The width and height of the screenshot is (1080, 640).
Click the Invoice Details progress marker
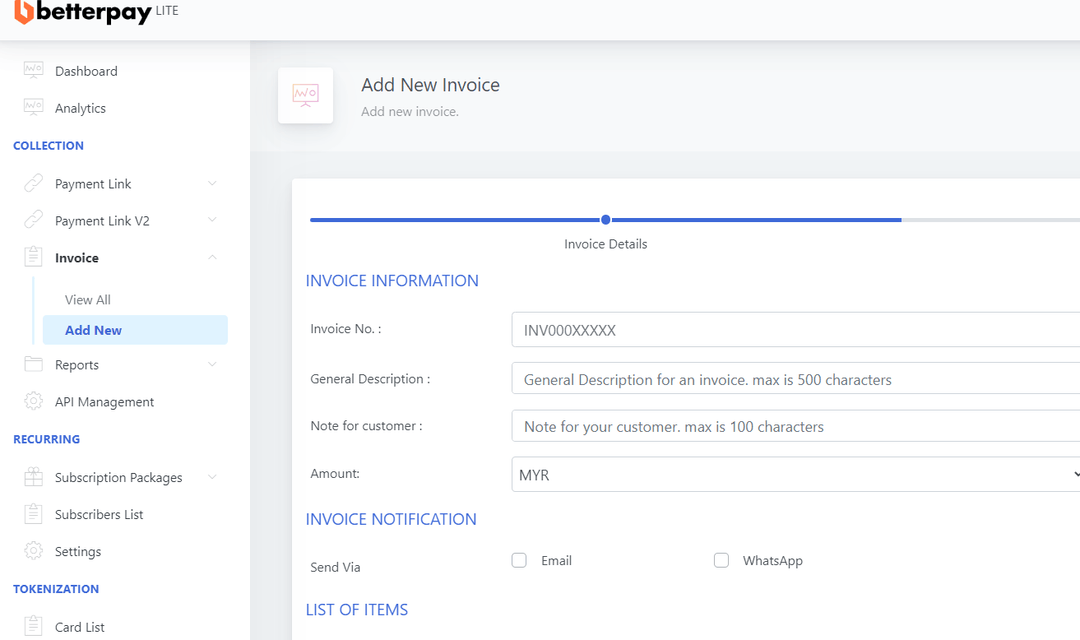tap(605, 219)
